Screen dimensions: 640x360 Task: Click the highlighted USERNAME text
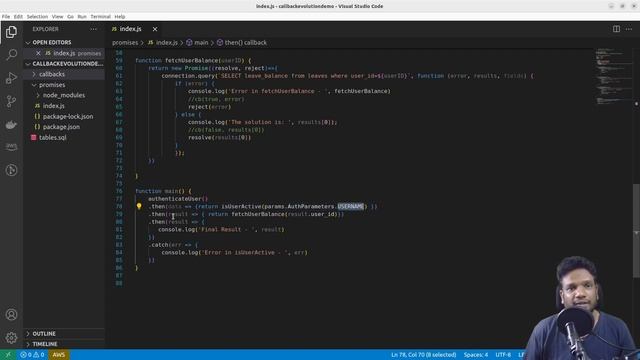click(351, 206)
